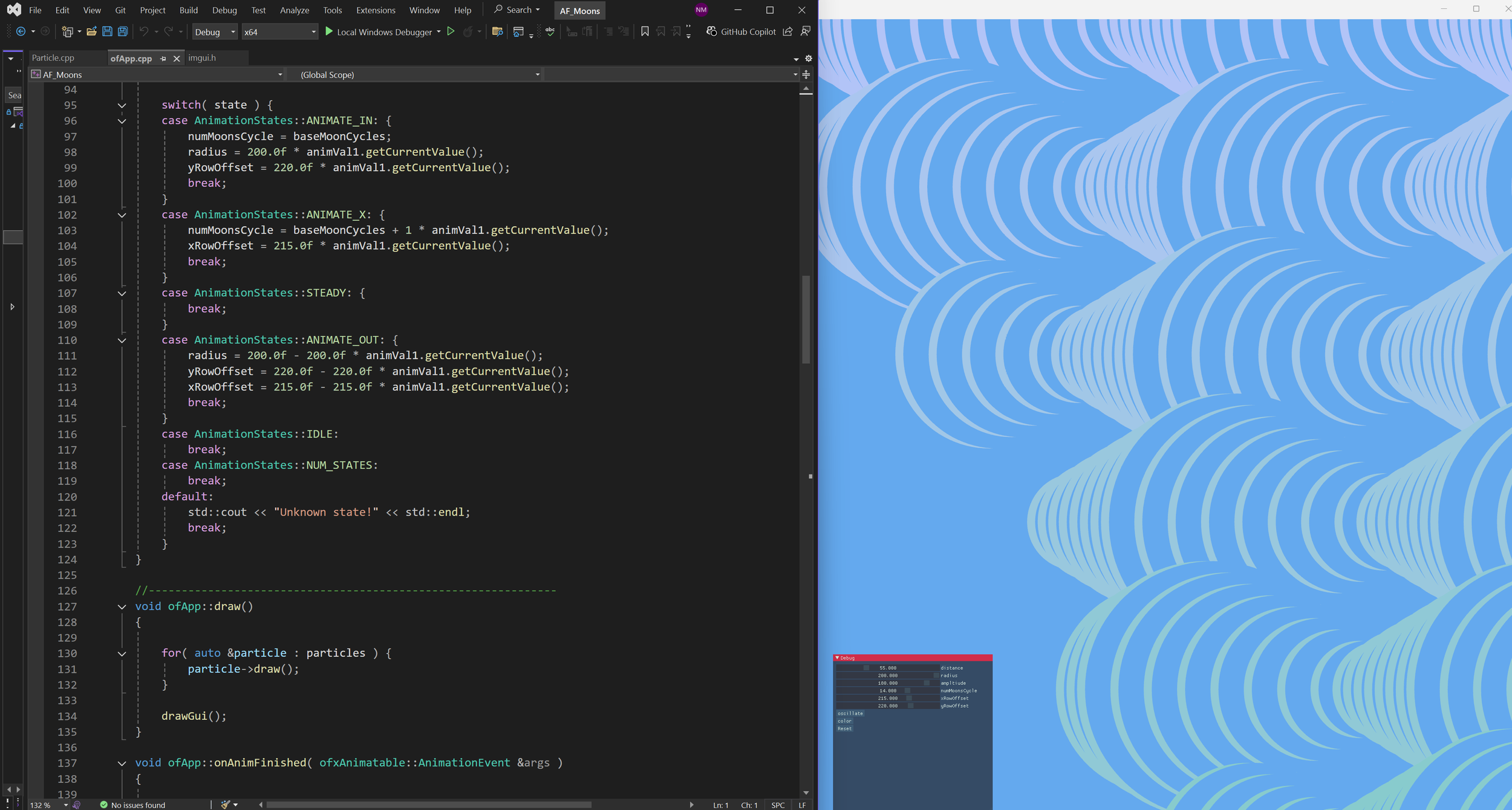Click the Send Feedback person icon
Screen dimensions: 1512x810
pos(806,31)
